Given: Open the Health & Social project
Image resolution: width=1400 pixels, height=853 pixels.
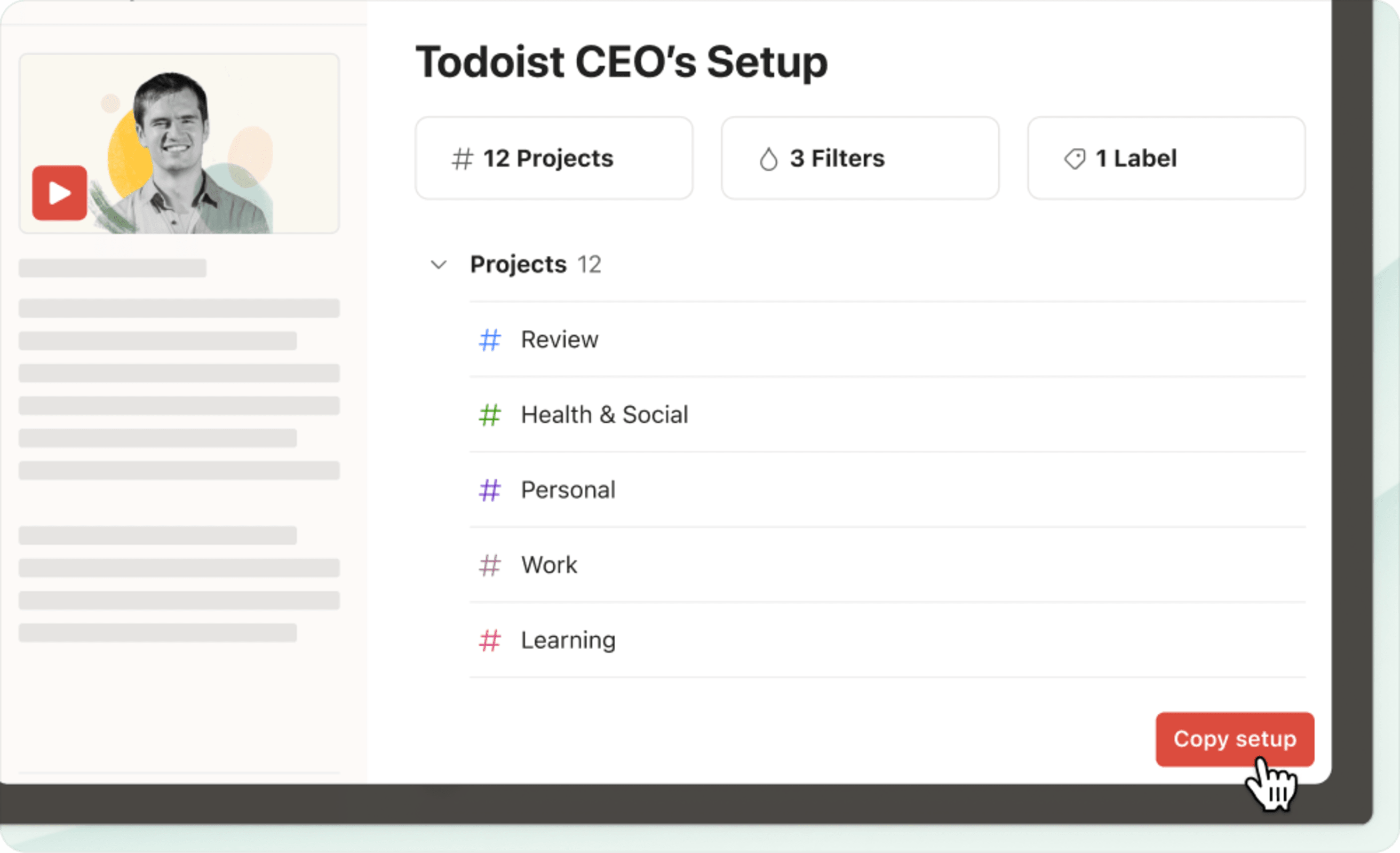Looking at the screenshot, I should (x=604, y=415).
